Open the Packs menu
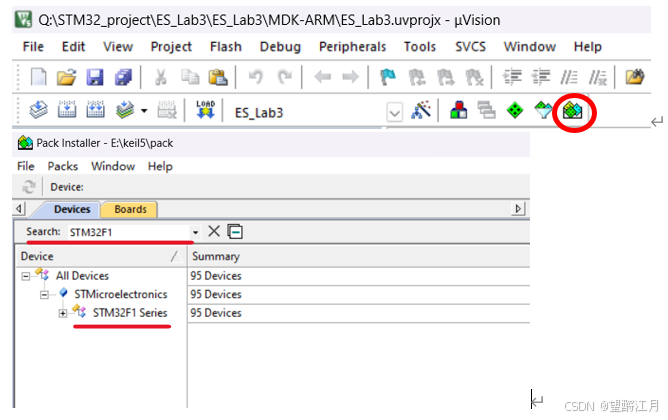The width and height of the screenshot is (668, 420). [x=63, y=166]
